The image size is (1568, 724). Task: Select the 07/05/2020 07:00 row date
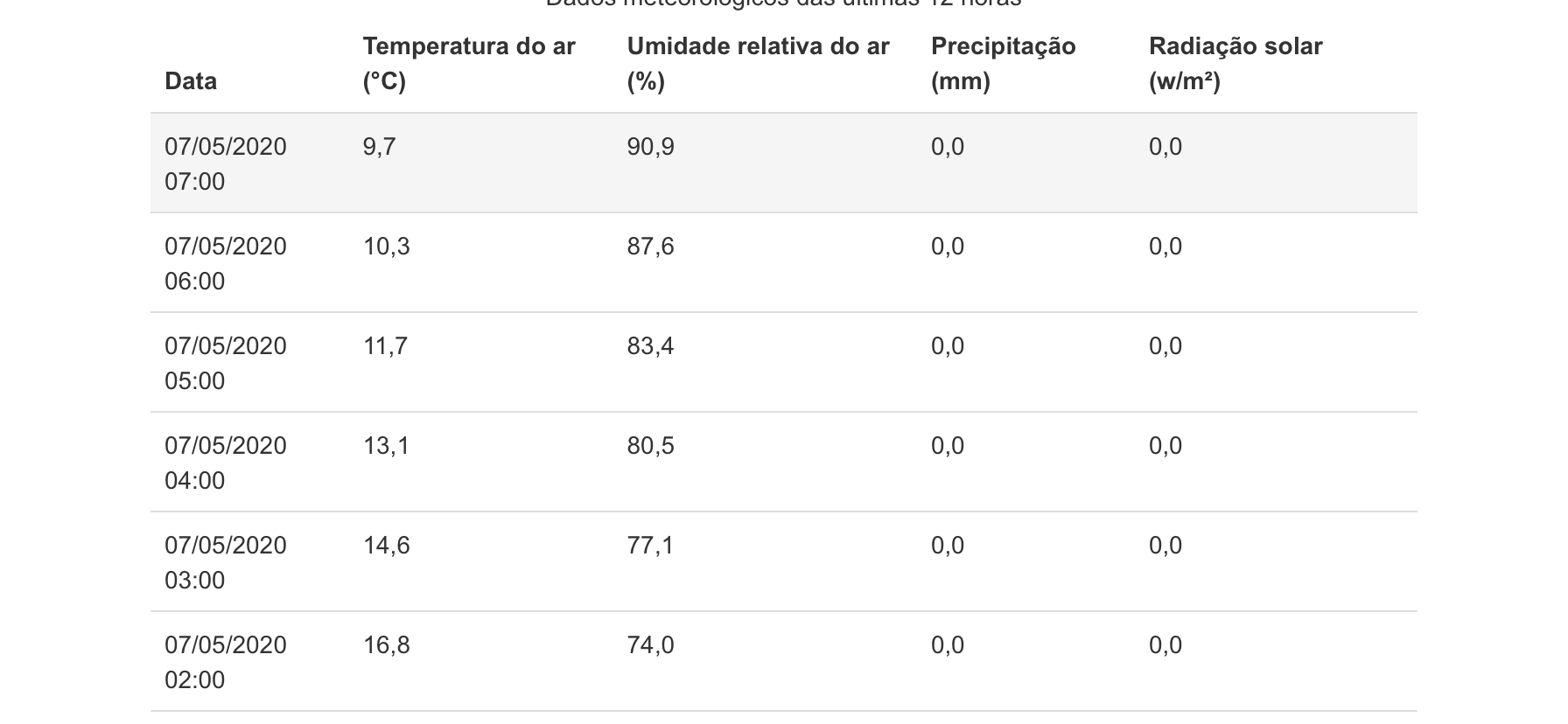226,164
